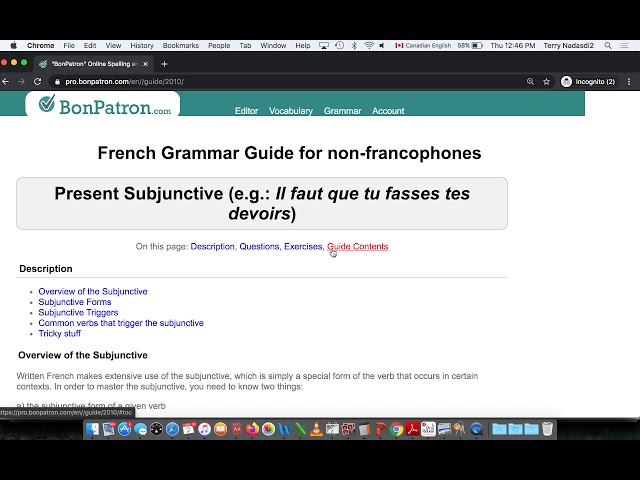Open the Bookmarks menu
Image resolution: width=640 pixels, height=480 pixels.
click(x=180, y=45)
